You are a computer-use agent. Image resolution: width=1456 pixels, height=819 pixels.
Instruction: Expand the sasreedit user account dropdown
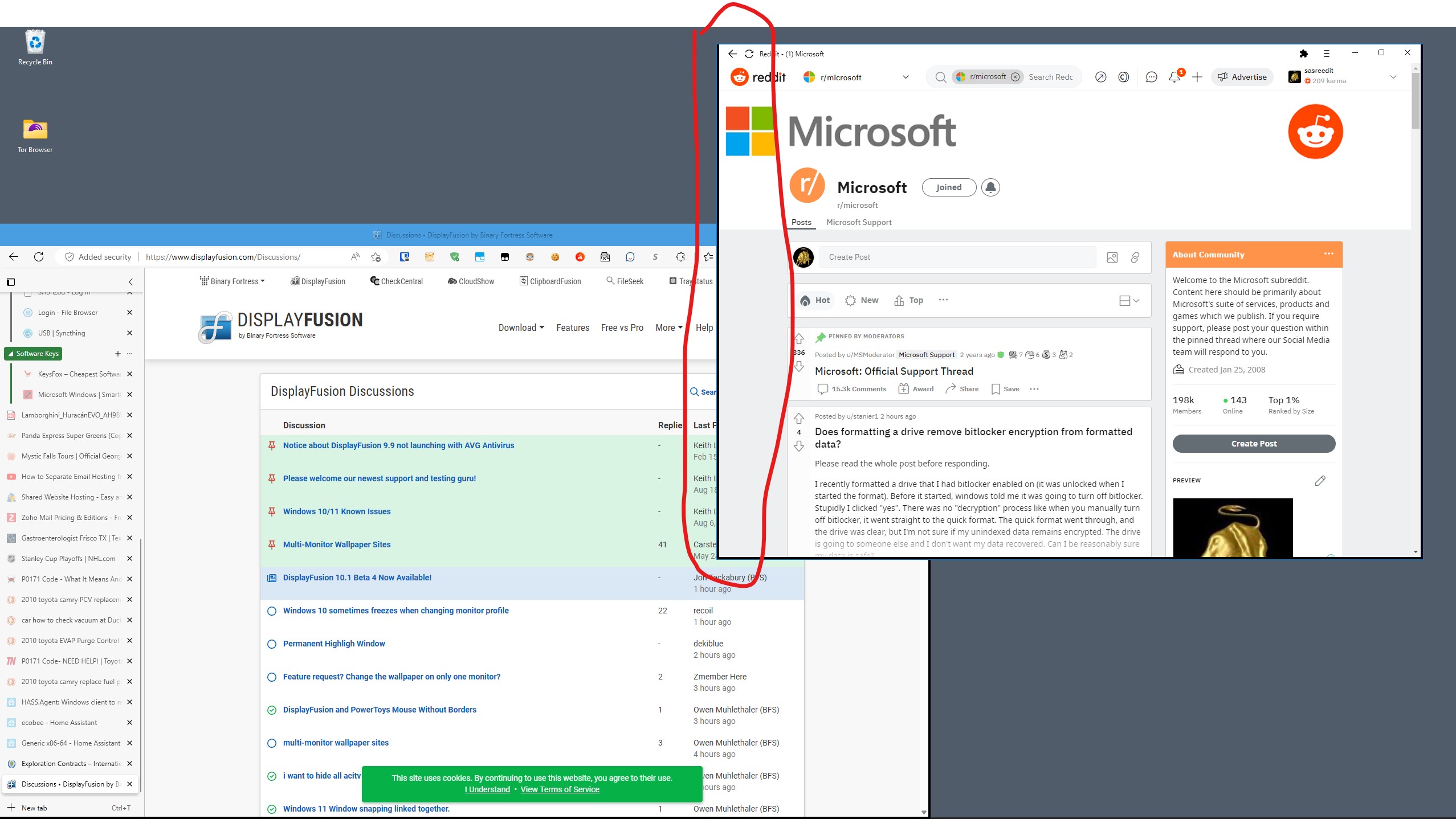(1393, 77)
